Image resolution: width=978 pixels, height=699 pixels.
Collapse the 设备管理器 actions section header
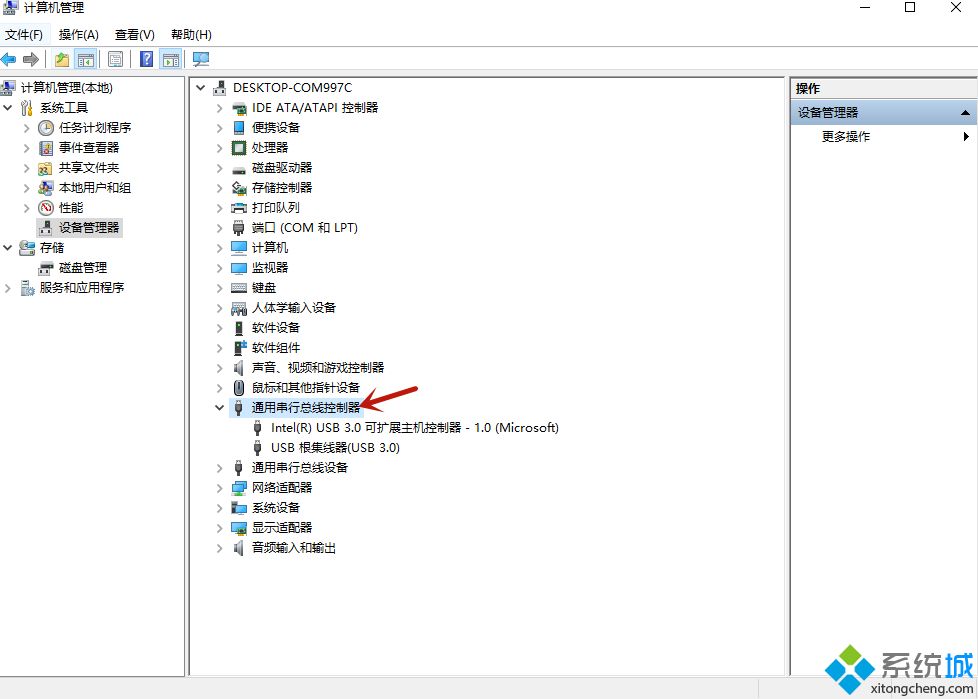pos(965,113)
